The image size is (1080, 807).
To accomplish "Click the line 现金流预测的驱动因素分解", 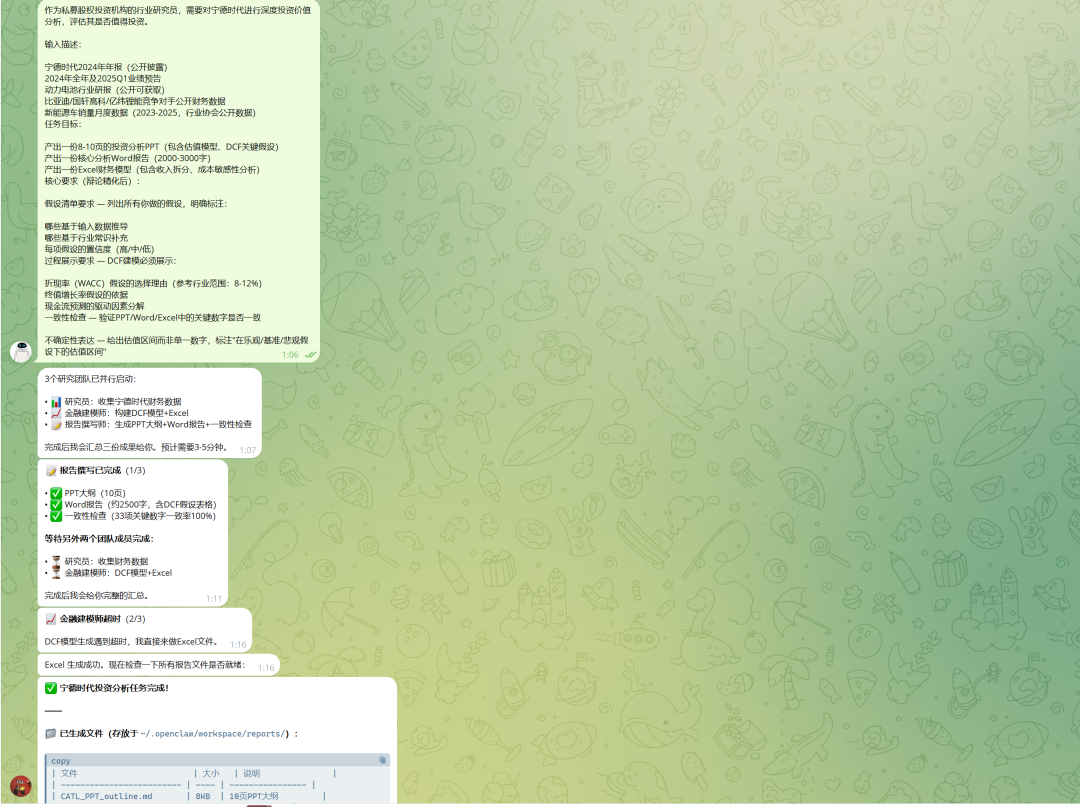I will coord(94,306).
